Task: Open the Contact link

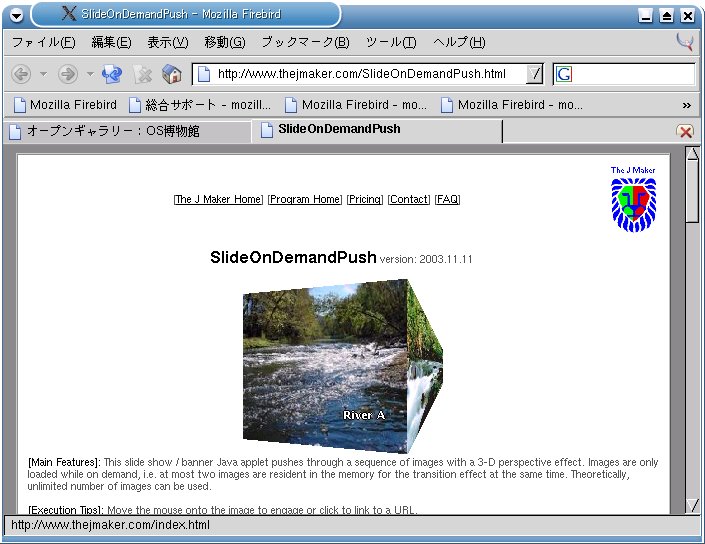Action: 409,199
